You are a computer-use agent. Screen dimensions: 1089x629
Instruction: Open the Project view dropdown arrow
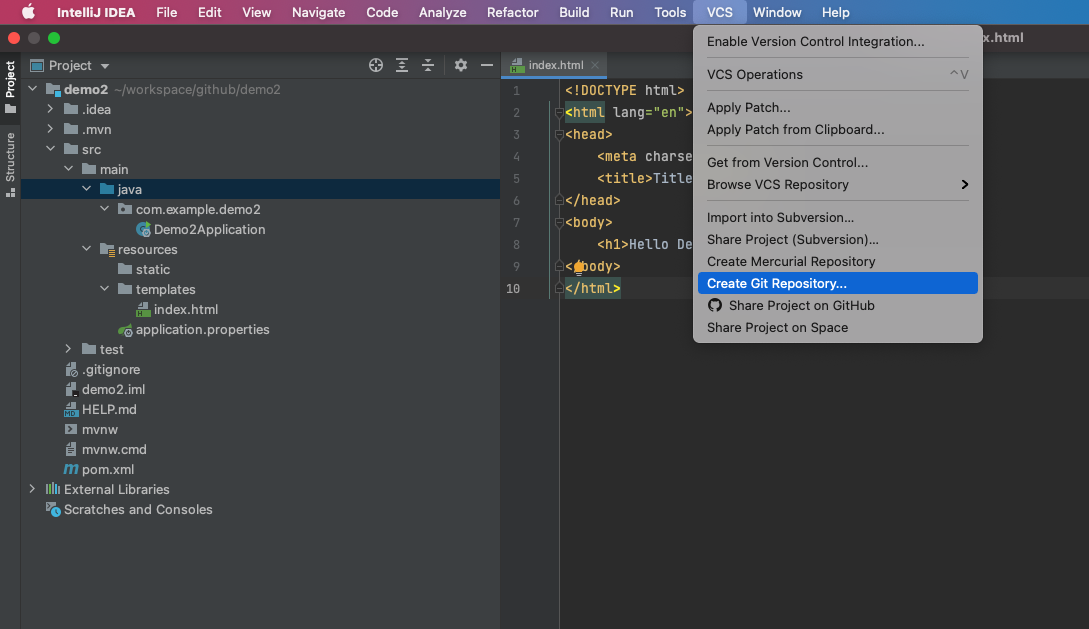coord(105,66)
